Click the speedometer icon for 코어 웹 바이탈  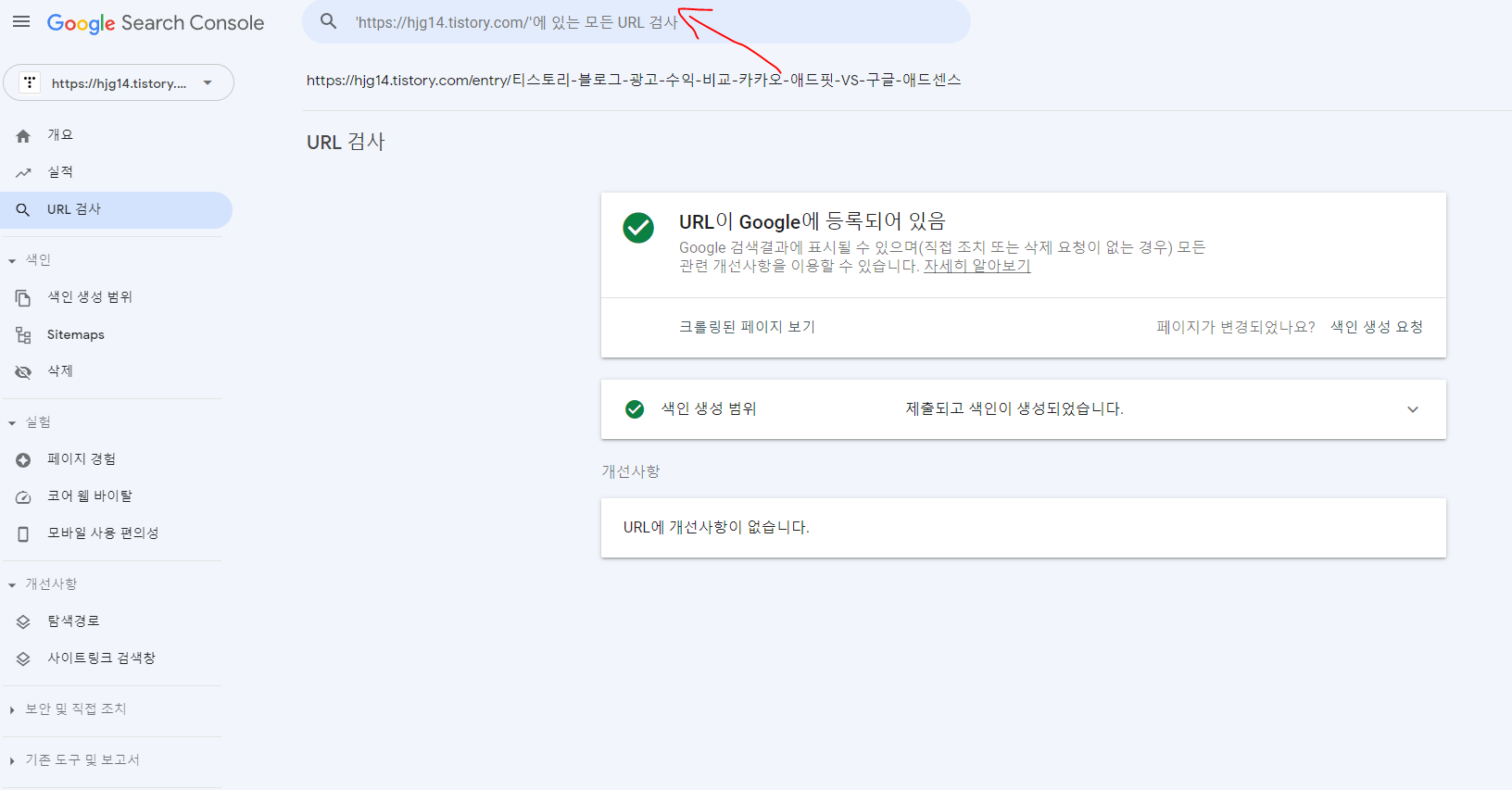23,497
